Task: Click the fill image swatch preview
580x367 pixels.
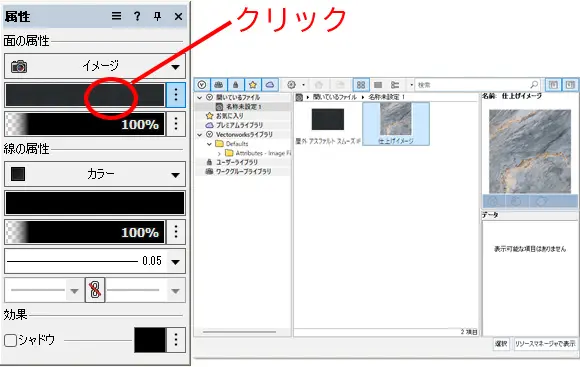Action: pyautogui.click(x=85, y=95)
